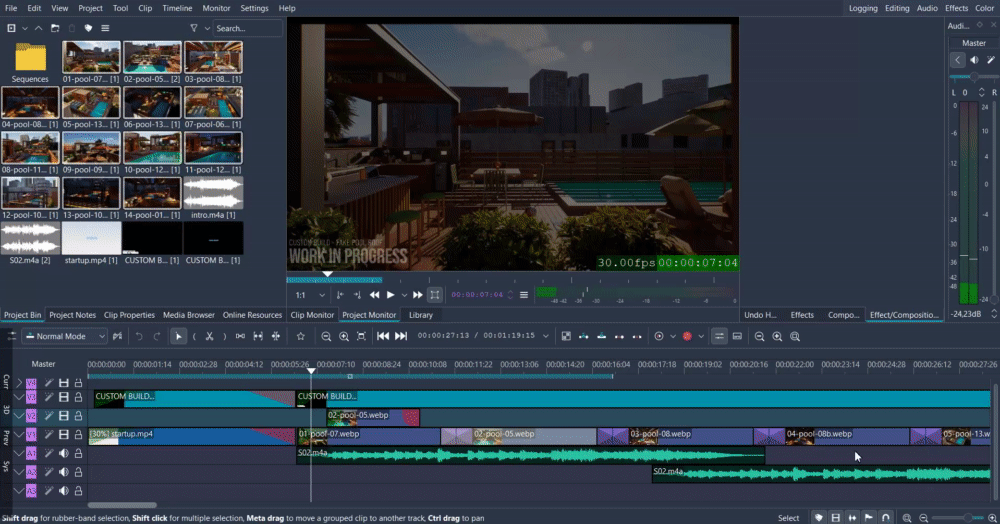
Task: Select the Razor cut tool
Action: [209, 336]
